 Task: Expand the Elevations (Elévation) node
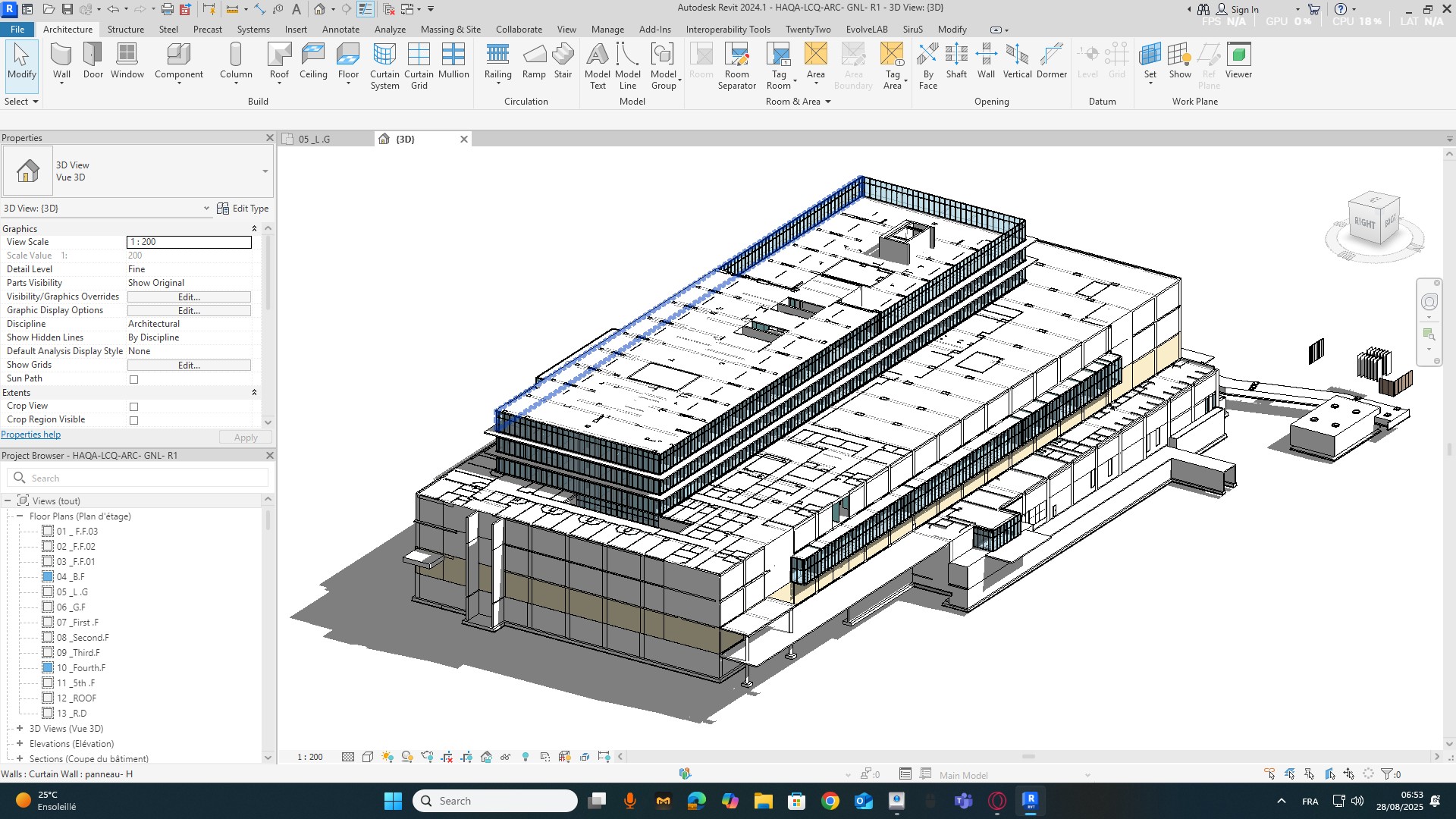click(x=20, y=743)
